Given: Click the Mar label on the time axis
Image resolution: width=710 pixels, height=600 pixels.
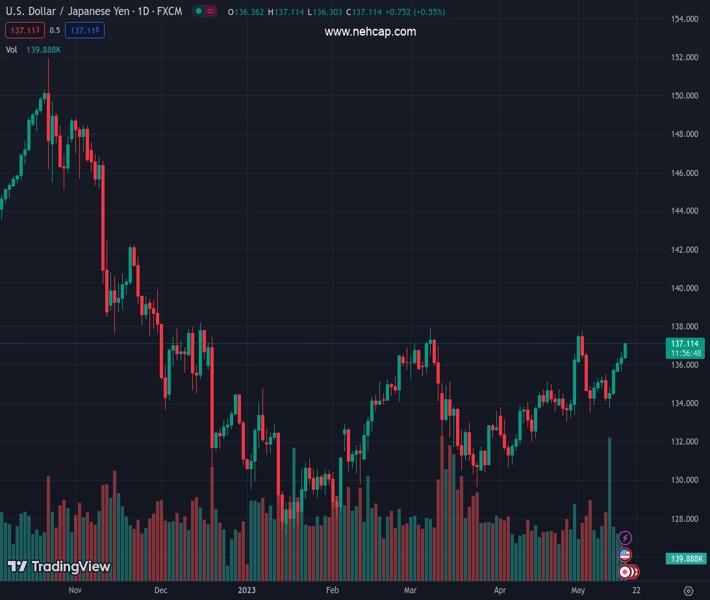Looking at the screenshot, I should [412, 590].
